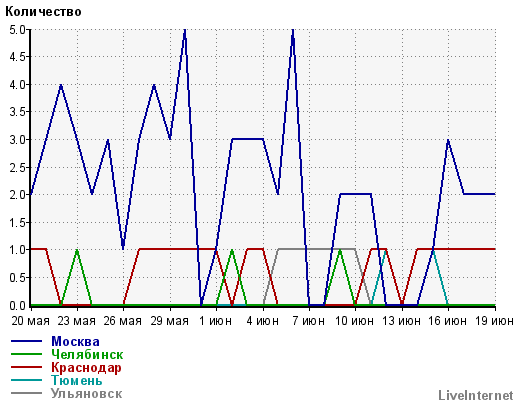Click the 16 июн date label
The image size is (520, 405).
(x=447, y=321)
